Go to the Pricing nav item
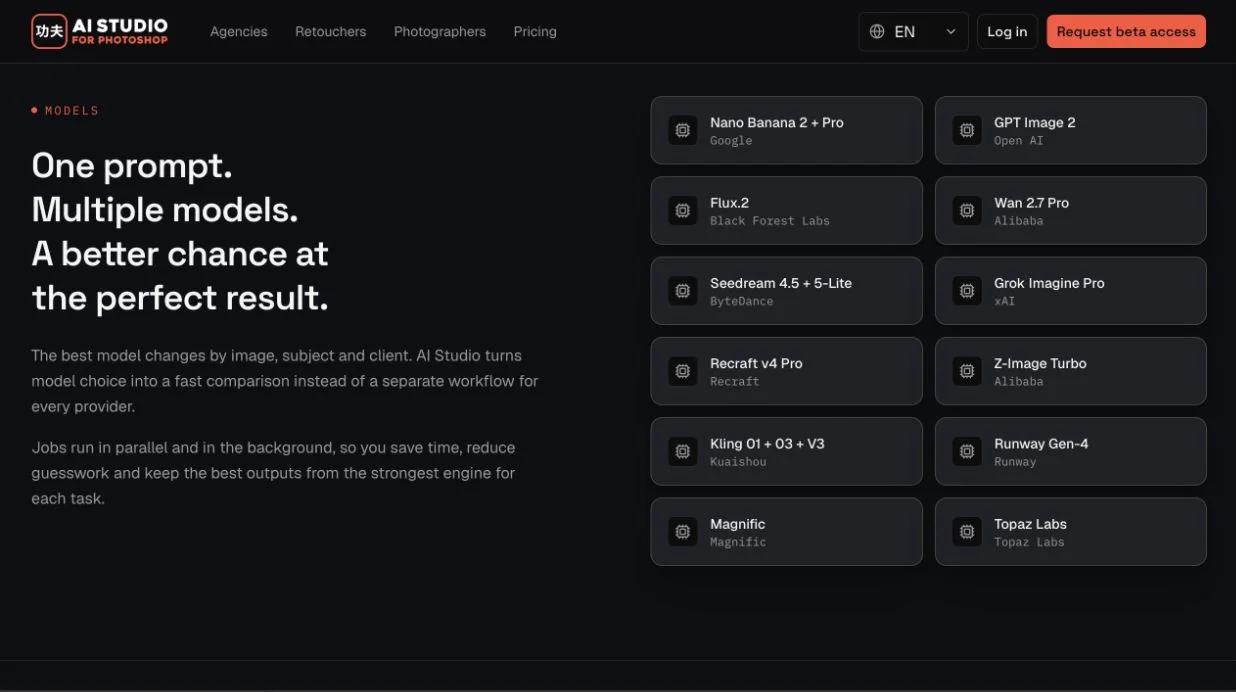This screenshot has width=1236, height=692. pos(535,32)
